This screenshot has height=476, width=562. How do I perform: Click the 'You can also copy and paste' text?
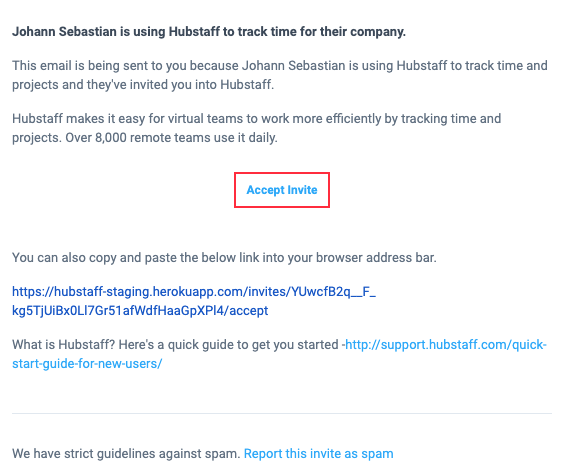coord(224,258)
